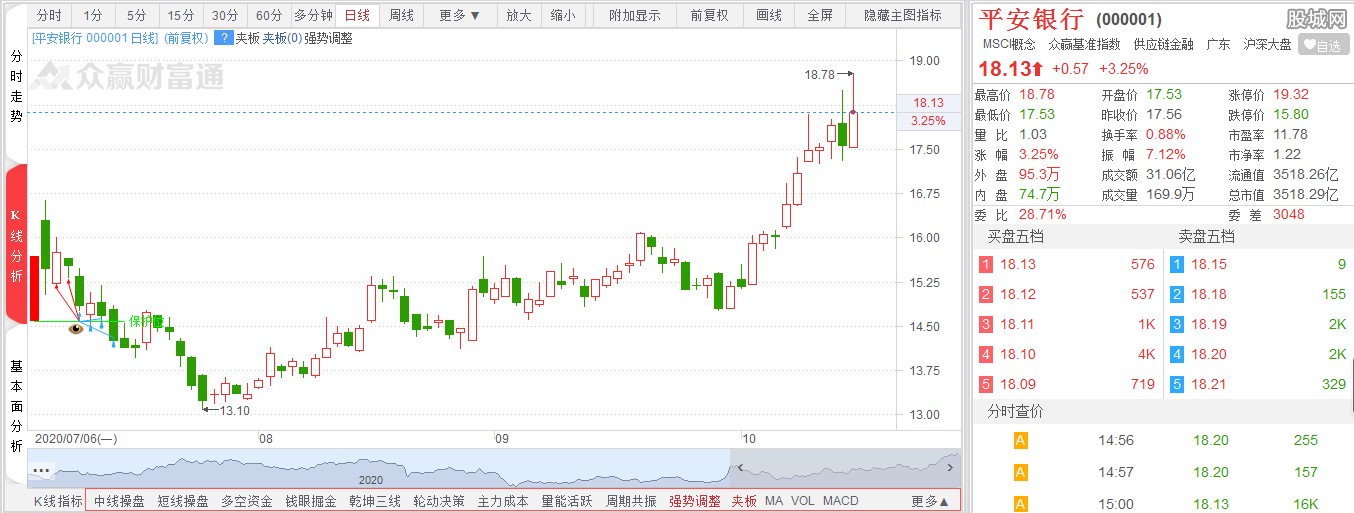Click the MSCI概念 concept tag
The width and height of the screenshot is (1354, 513).
click(x=1009, y=45)
